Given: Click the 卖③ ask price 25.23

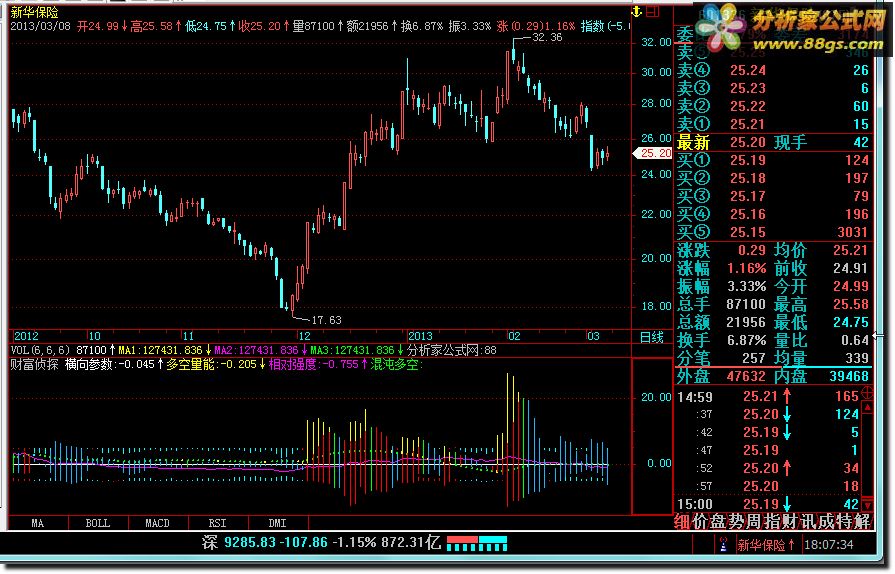Looking at the screenshot, I should coord(748,88).
